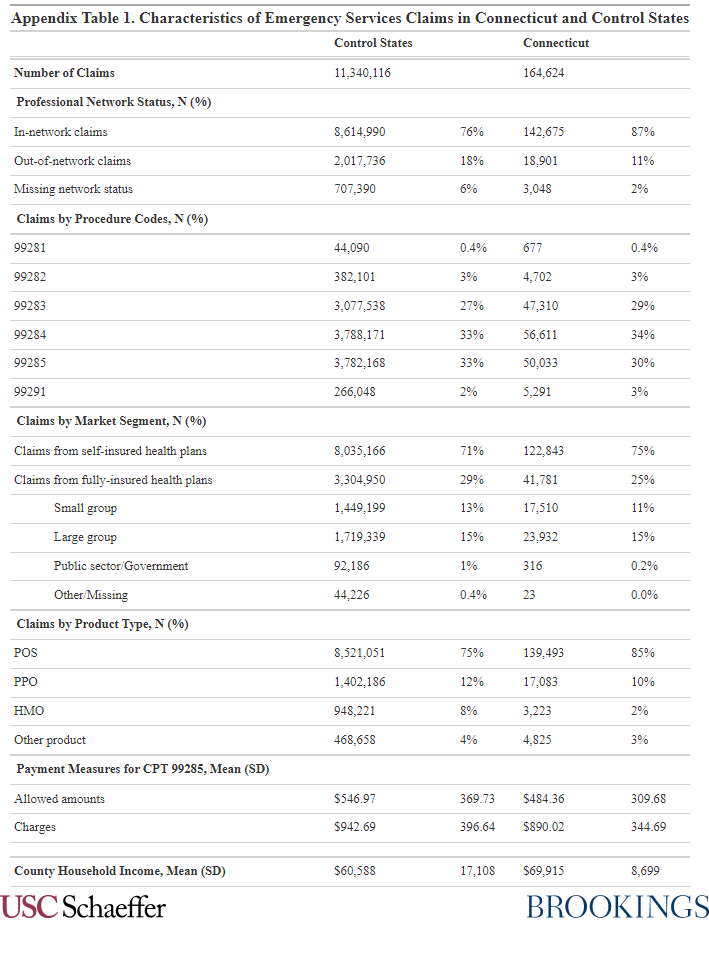
Task: Select the HMO row label
Action: coord(29,711)
